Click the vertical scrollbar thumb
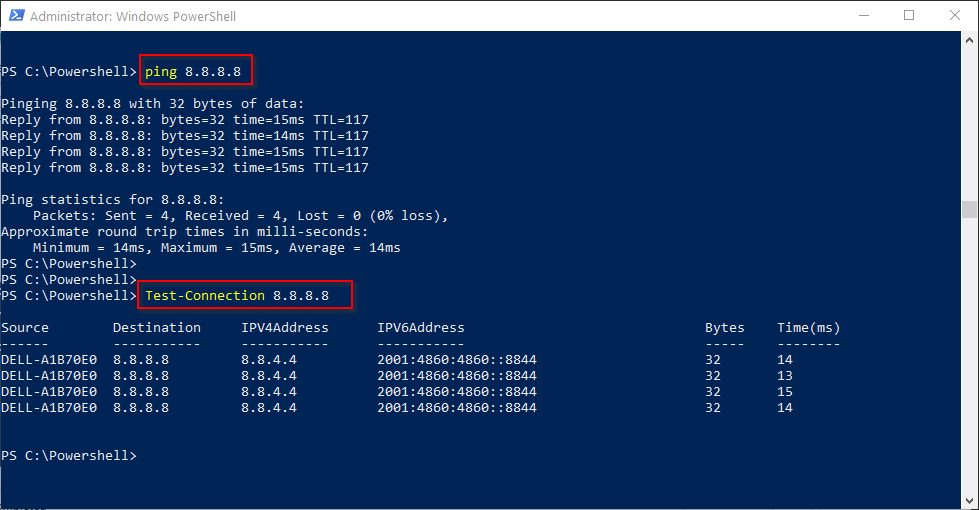979x510 pixels. (968, 208)
